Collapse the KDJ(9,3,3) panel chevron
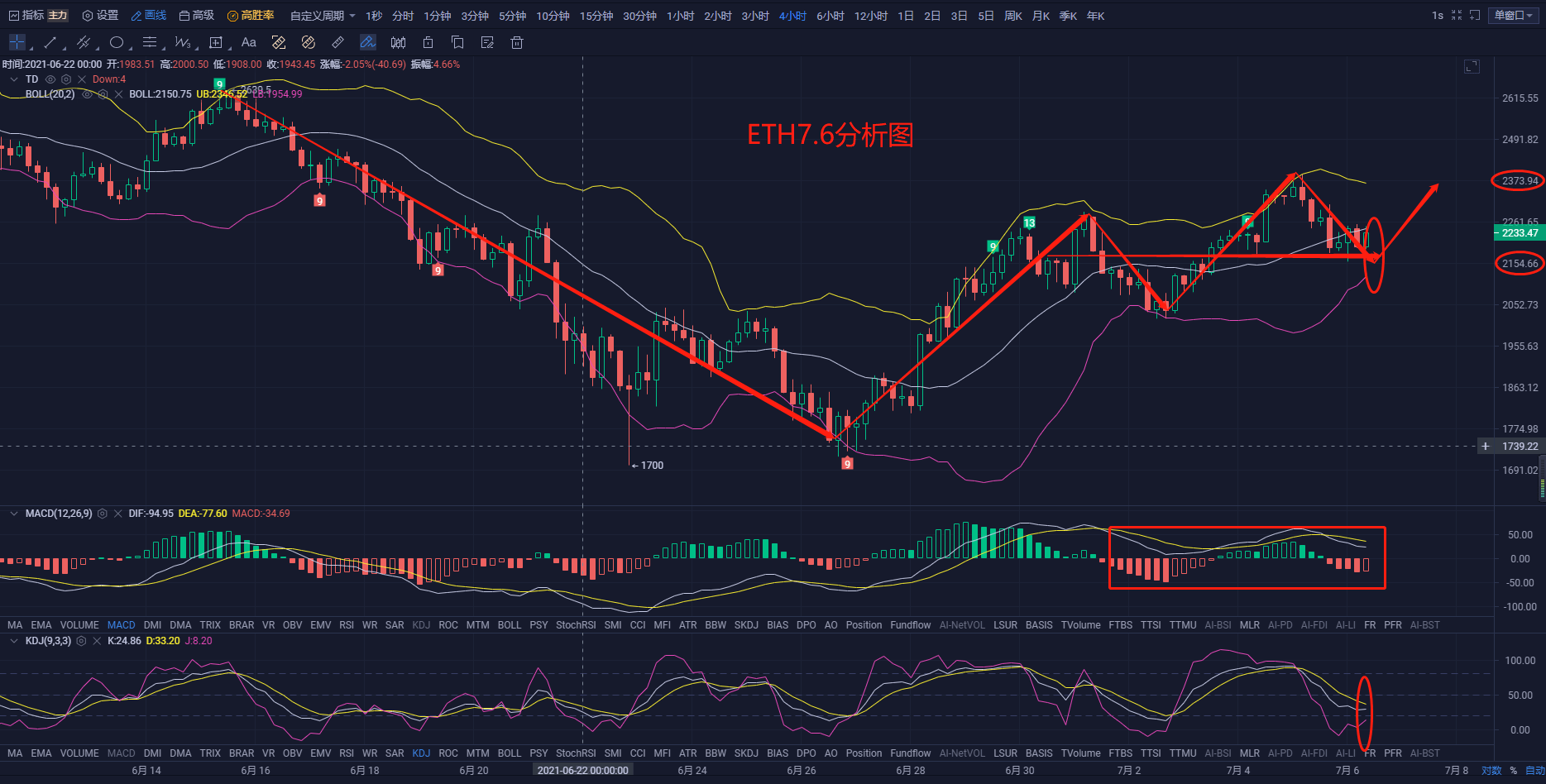 [x=14, y=641]
